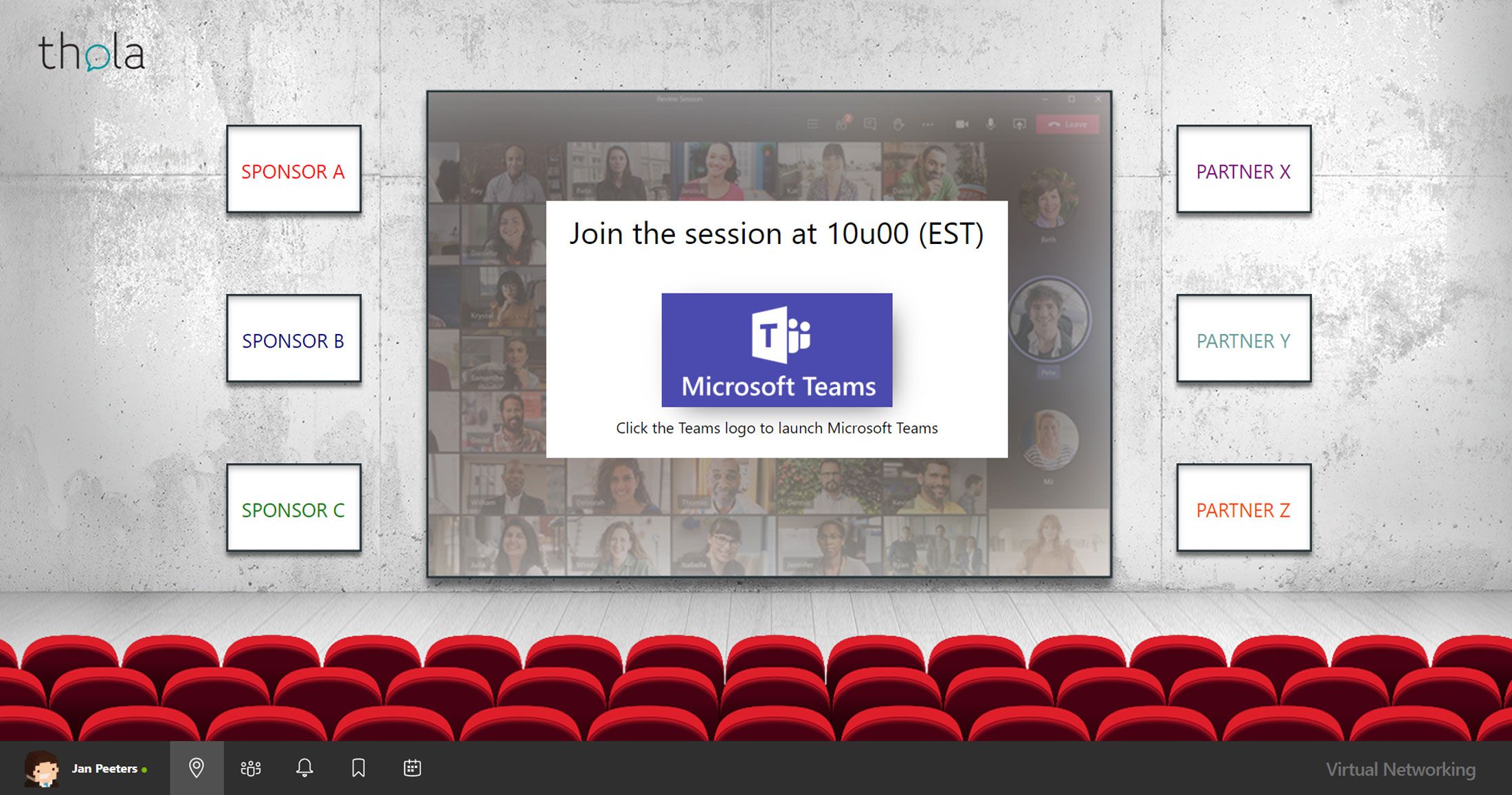The width and height of the screenshot is (1512, 795).
Task: Open the PARTNER Y board
Action: 1243,338
